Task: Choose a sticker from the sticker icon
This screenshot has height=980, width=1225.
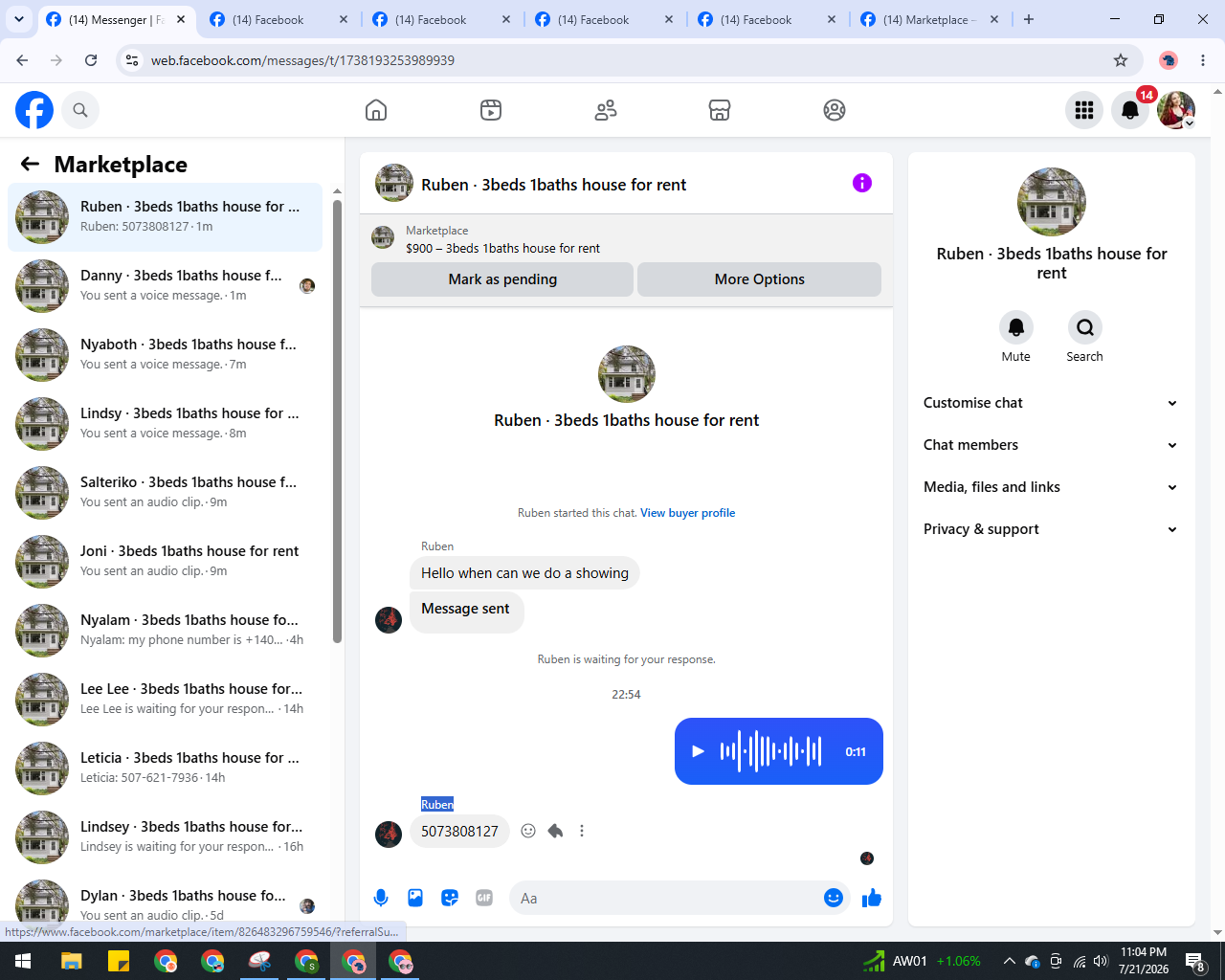Action: pos(450,898)
